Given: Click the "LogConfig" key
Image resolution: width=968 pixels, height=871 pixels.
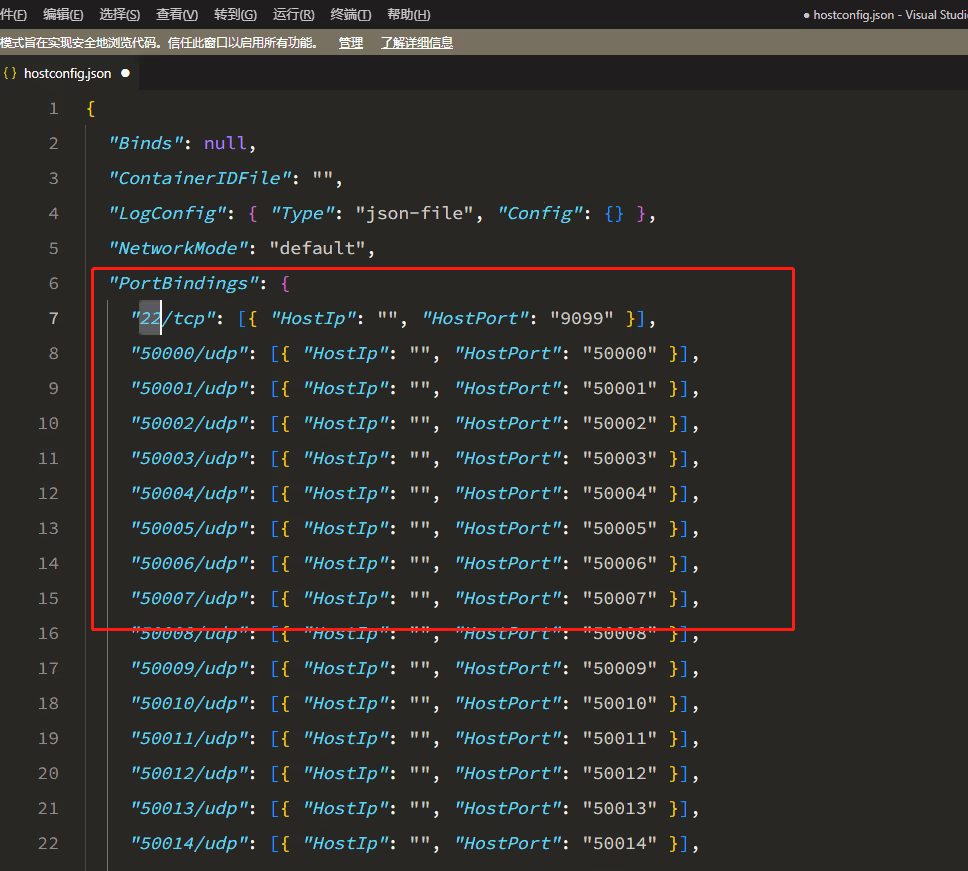Looking at the screenshot, I should pyautogui.click(x=168, y=214).
